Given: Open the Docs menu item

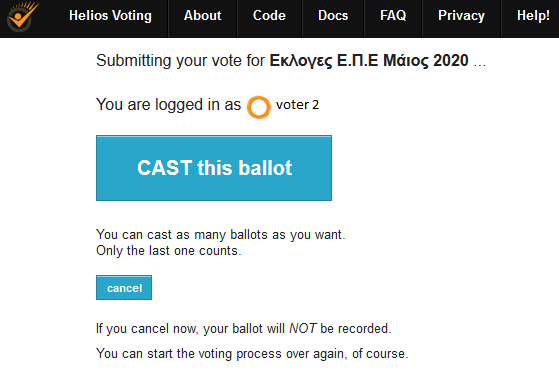Looking at the screenshot, I should tap(333, 16).
